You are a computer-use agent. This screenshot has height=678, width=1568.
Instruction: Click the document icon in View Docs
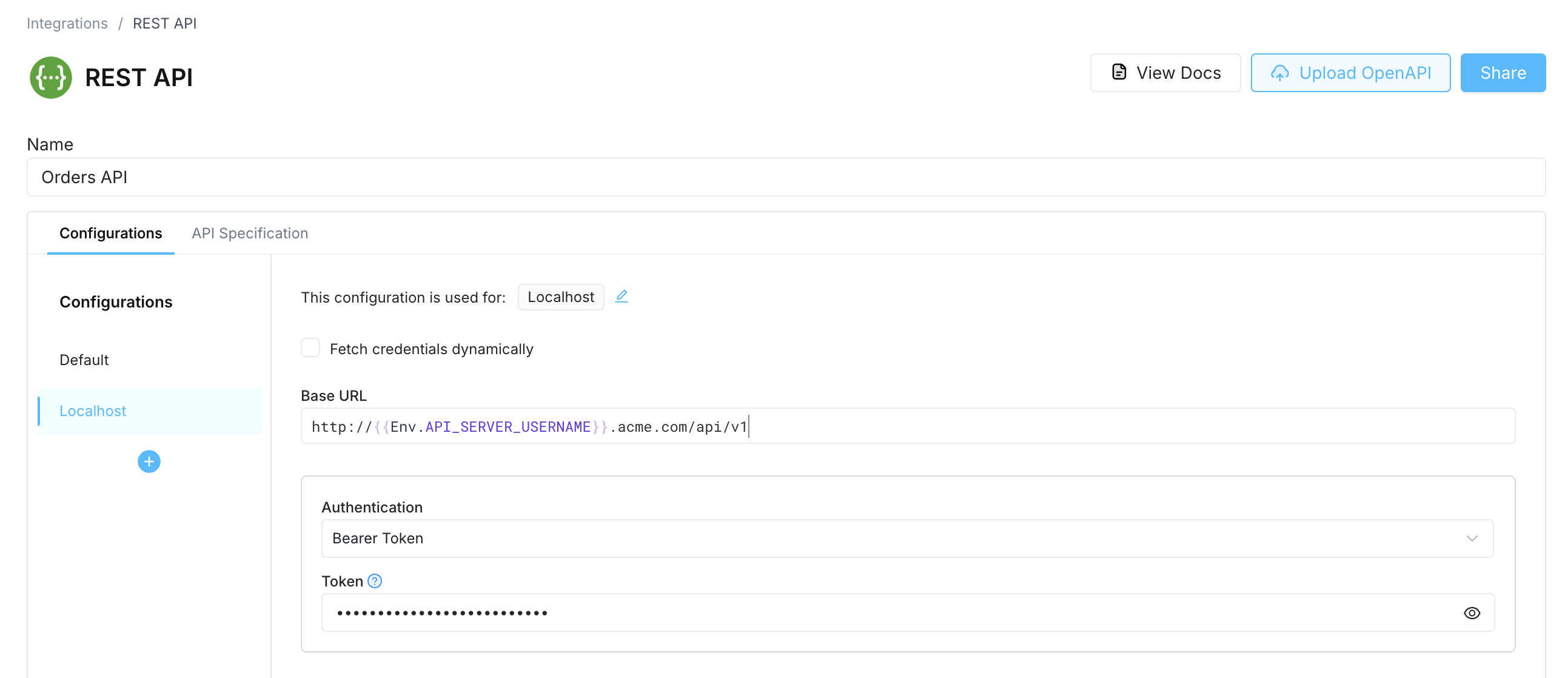coord(1119,71)
